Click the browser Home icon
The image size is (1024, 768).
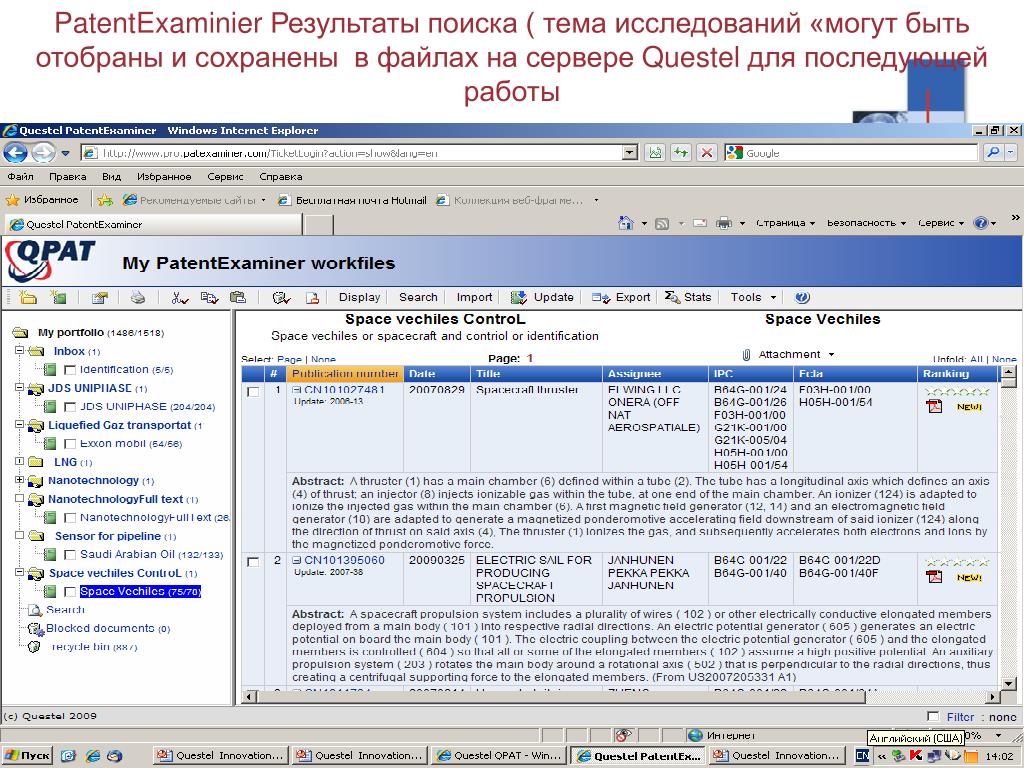625,223
